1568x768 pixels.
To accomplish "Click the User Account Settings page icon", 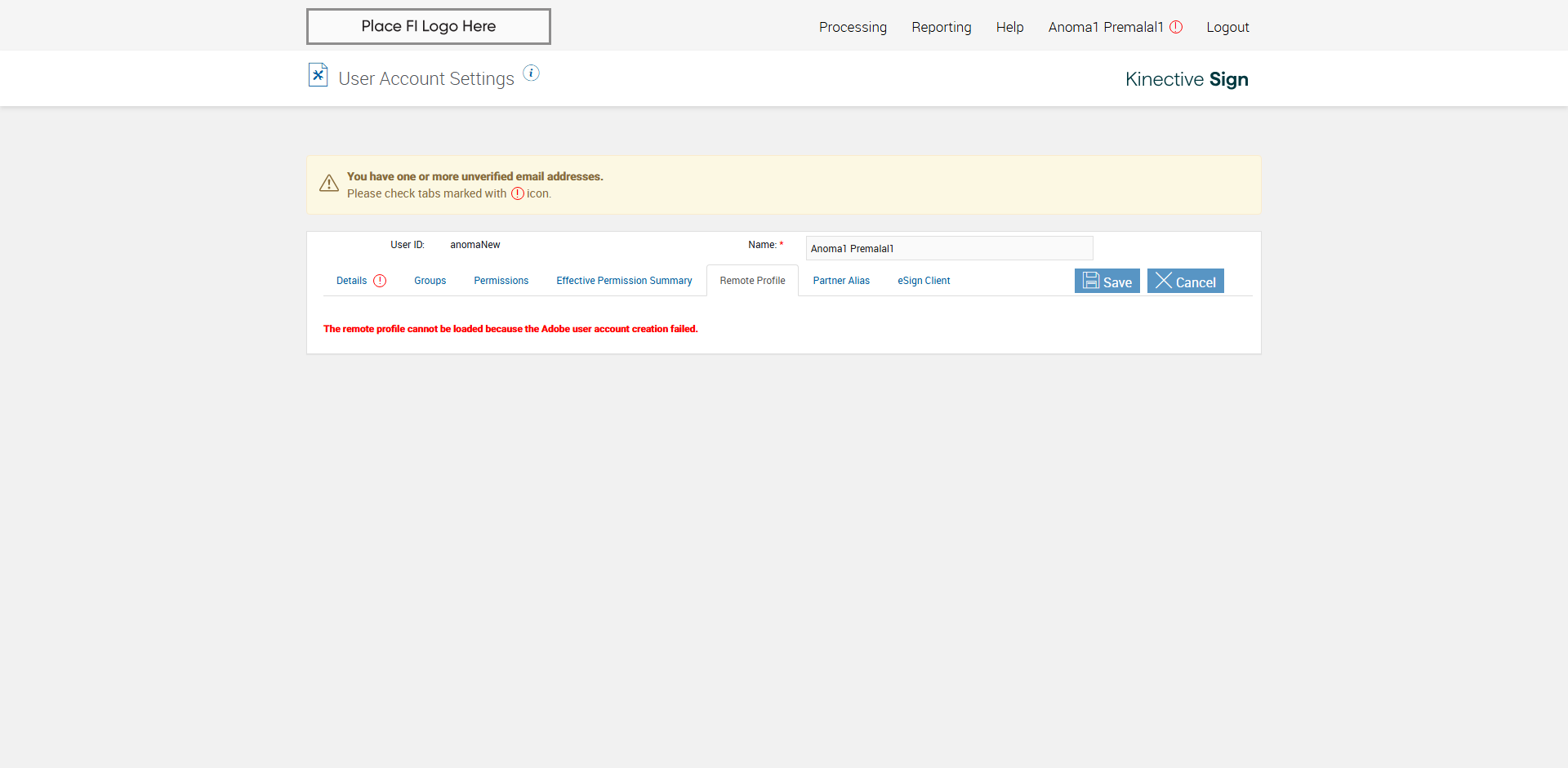I will coord(318,75).
